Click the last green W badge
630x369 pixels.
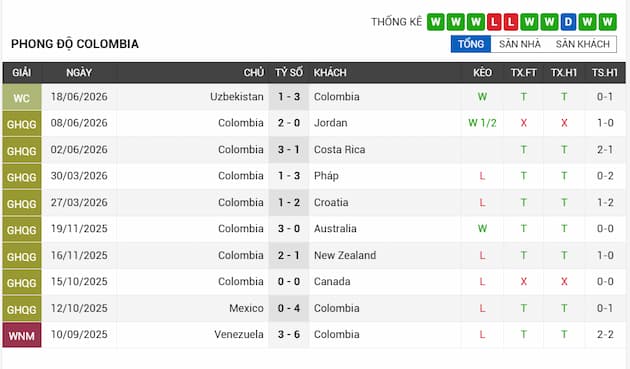[x=608, y=22]
